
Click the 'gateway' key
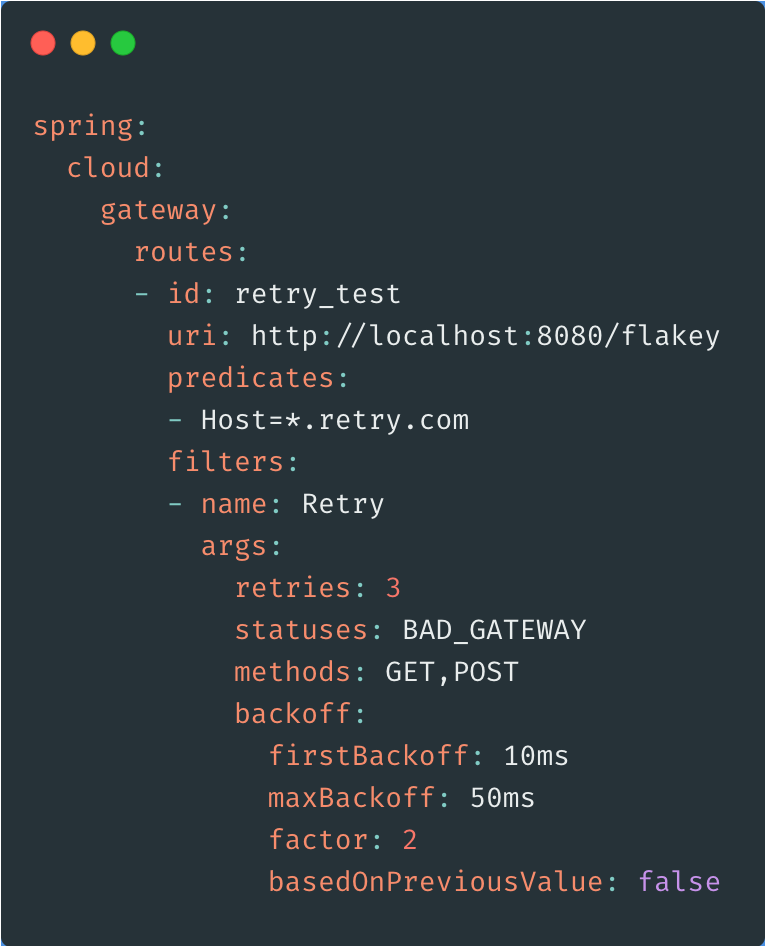coord(159,210)
